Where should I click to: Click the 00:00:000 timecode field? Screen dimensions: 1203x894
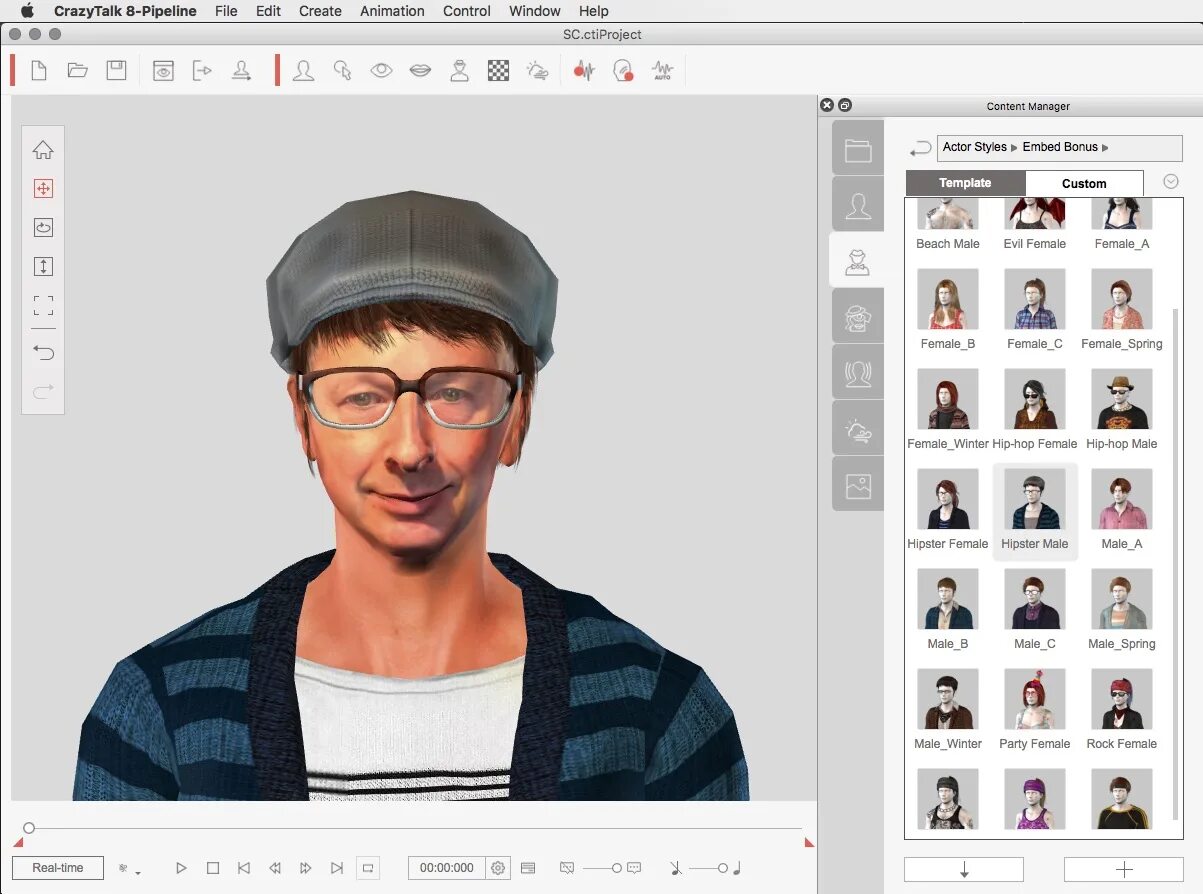447,868
